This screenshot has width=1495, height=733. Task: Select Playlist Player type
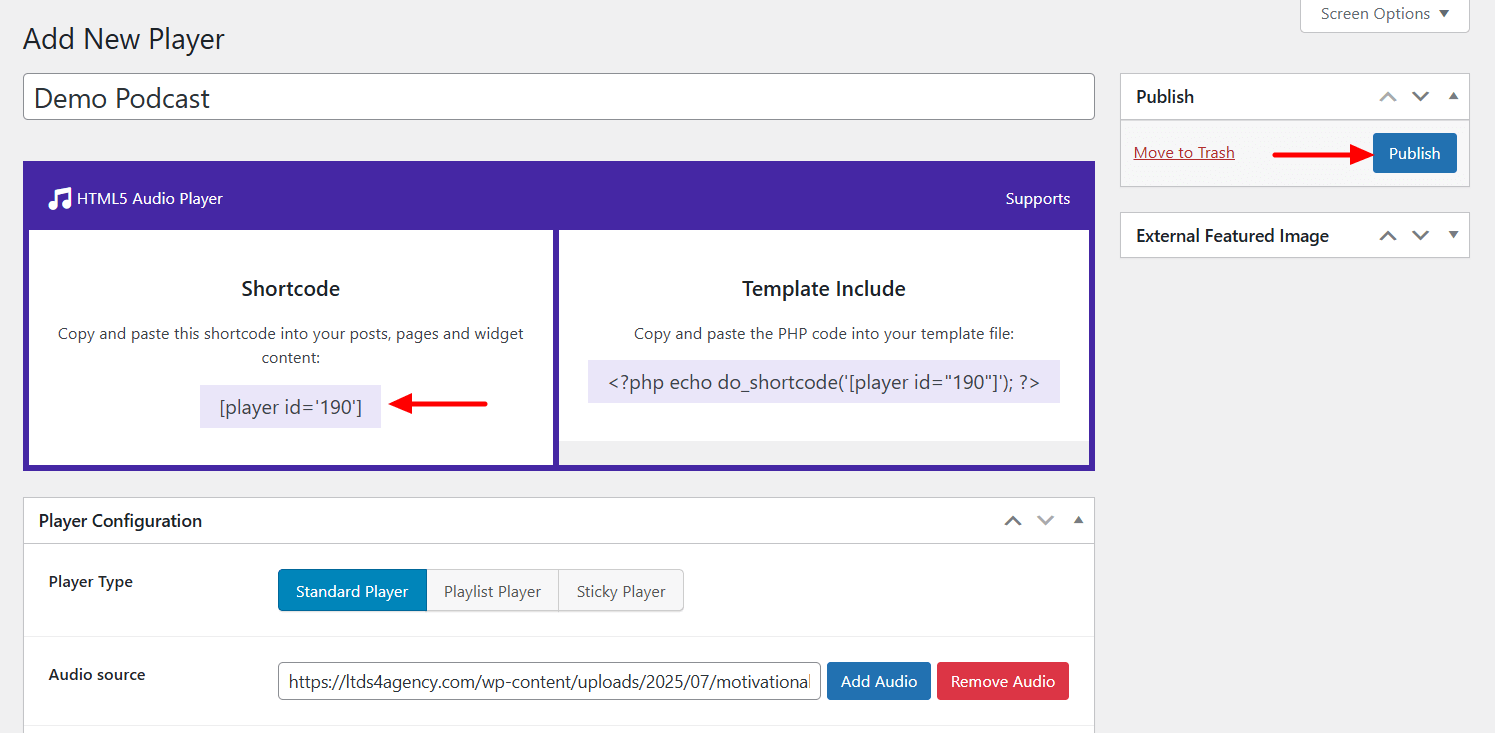point(492,591)
